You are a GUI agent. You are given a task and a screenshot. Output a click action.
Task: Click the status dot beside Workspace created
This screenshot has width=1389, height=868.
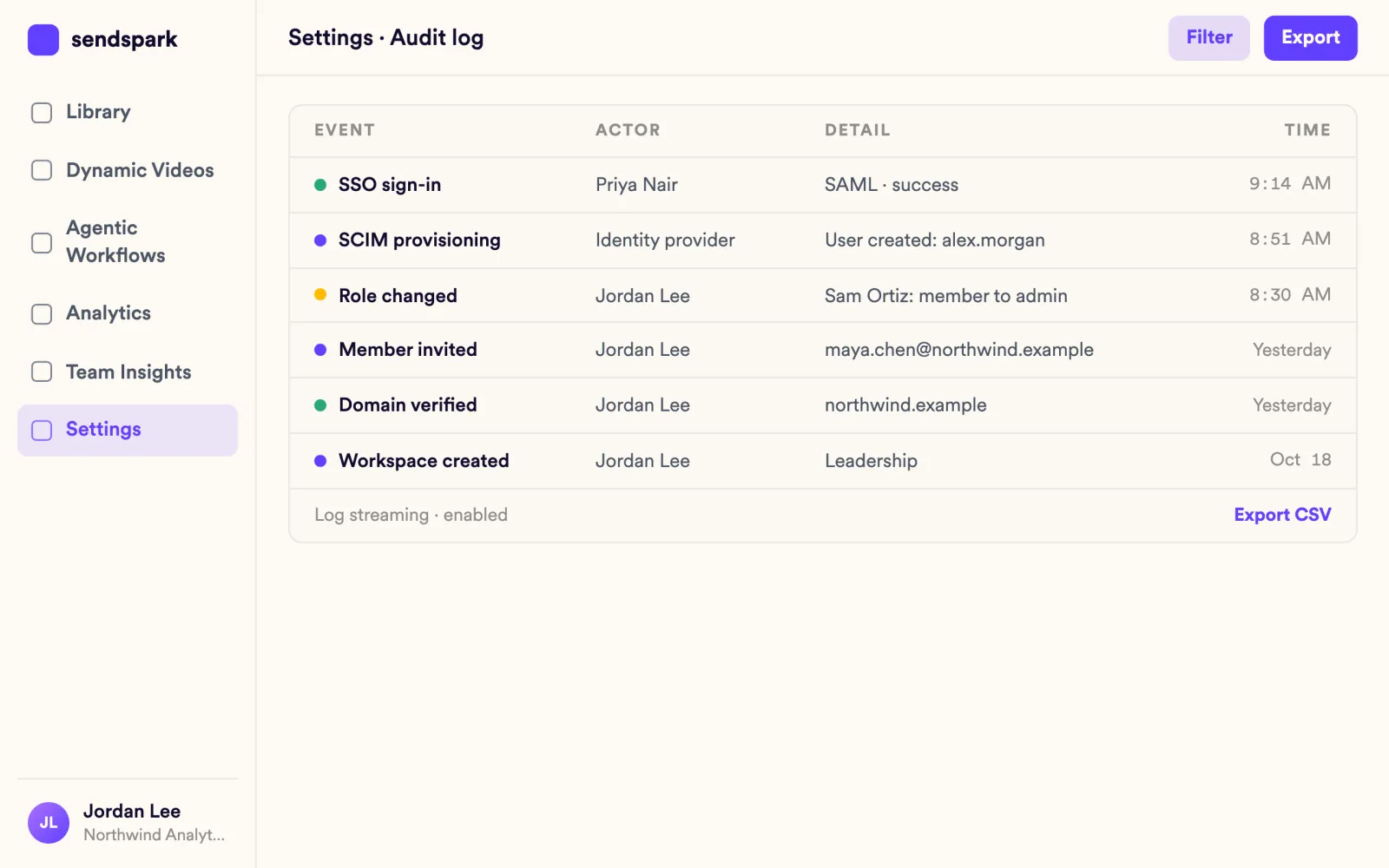point(320,461)
